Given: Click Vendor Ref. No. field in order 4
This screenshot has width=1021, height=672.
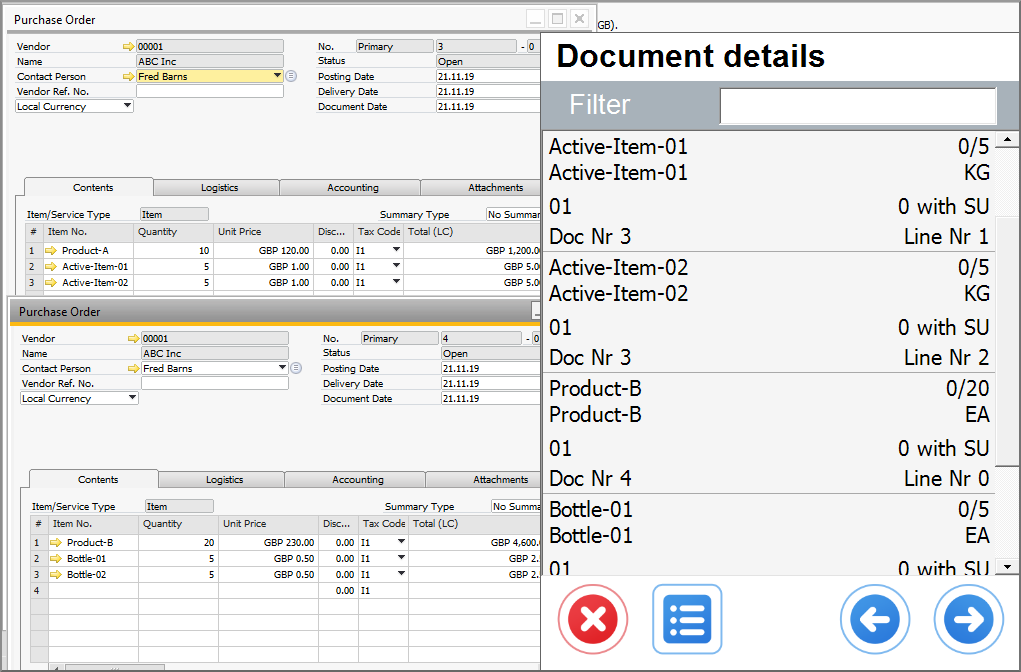Looking at the screenshot, I should click(x=214, y=383).
